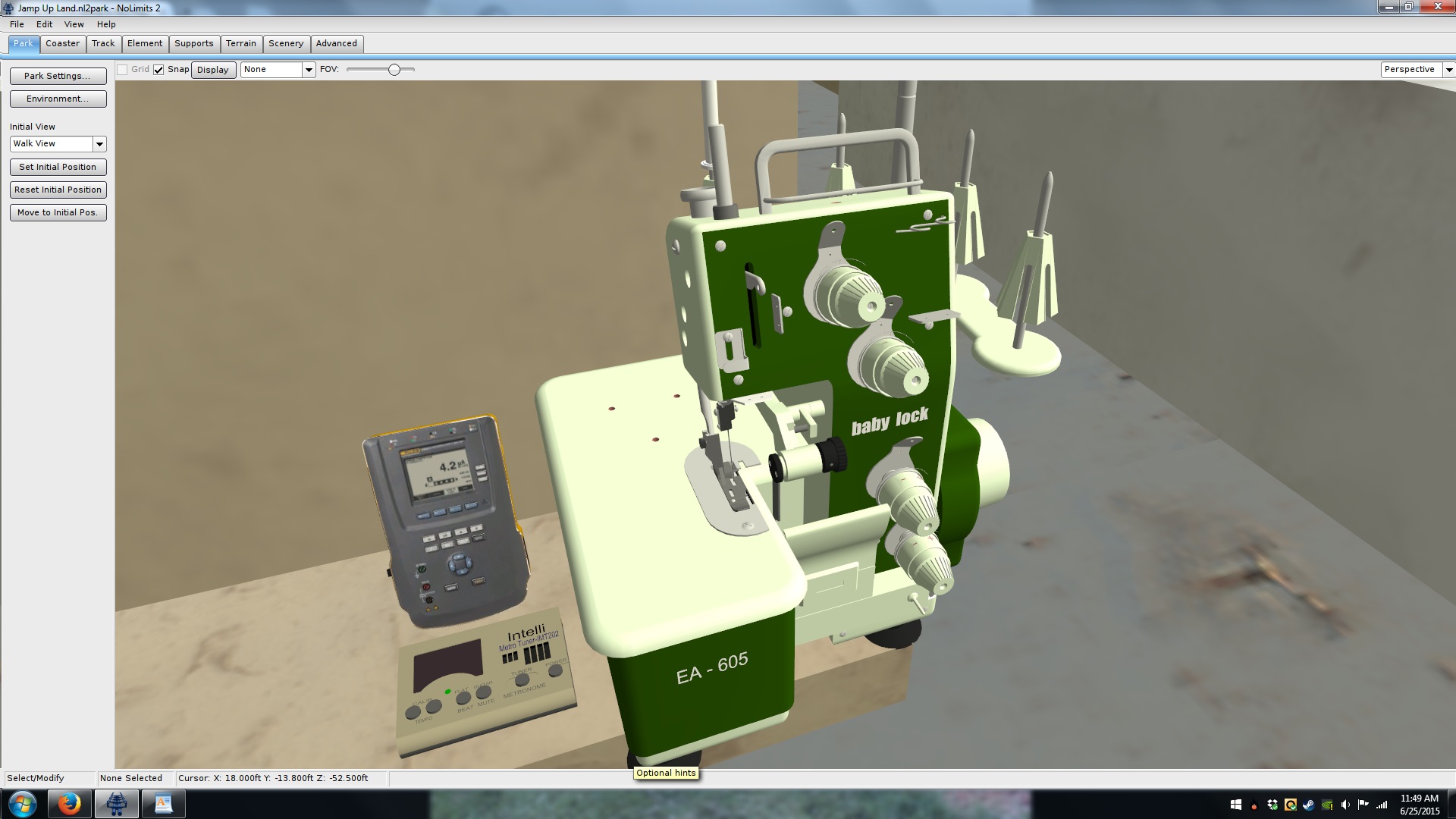Open the Windows Start menu

pyautogui.click(x=22, y=804)
